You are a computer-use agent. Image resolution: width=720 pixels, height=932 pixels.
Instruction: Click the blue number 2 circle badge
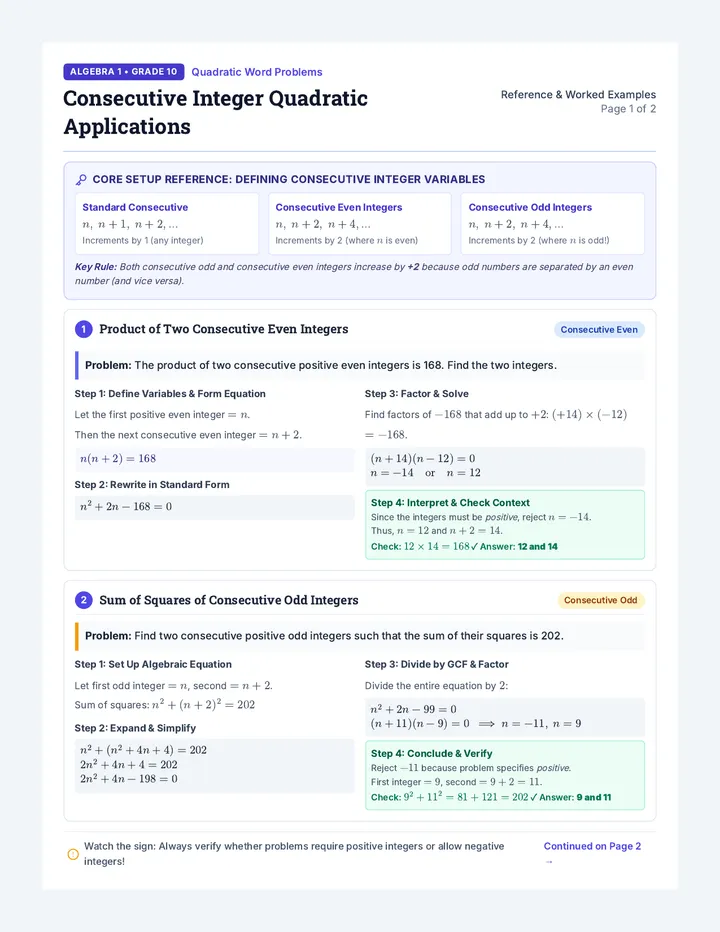tap(83, 600)
